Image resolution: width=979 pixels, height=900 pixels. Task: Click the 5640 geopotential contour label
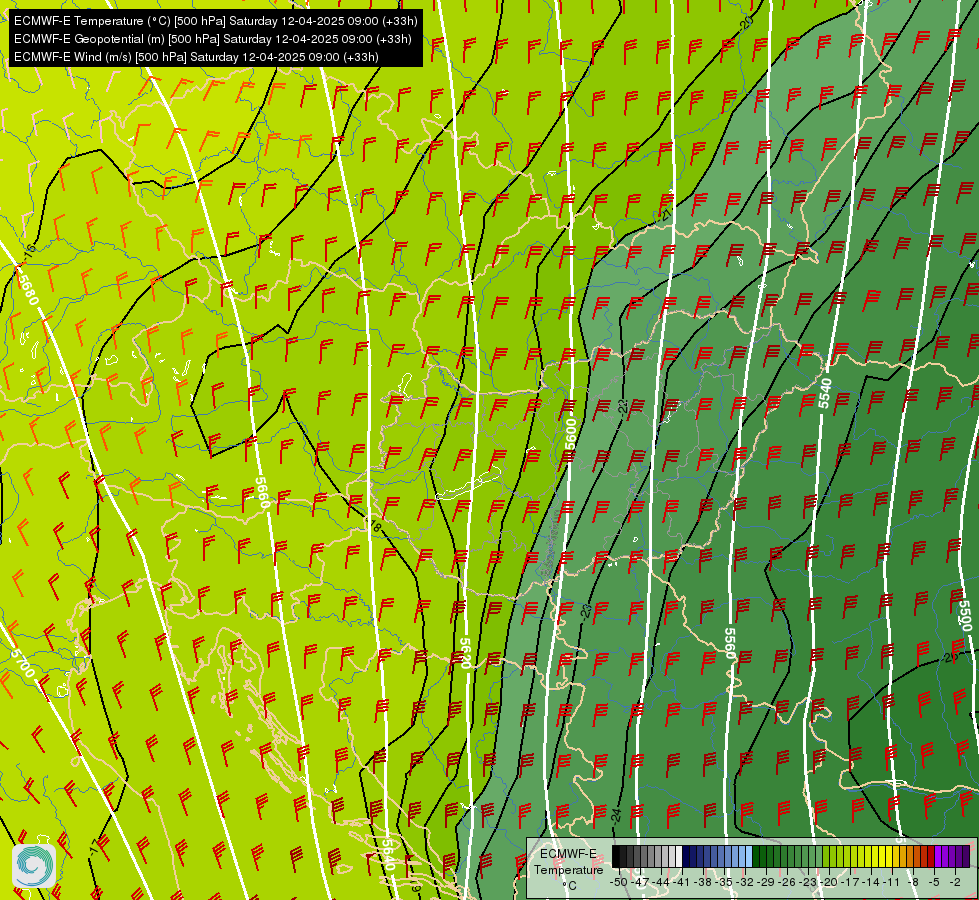click(x=388, y=854)
